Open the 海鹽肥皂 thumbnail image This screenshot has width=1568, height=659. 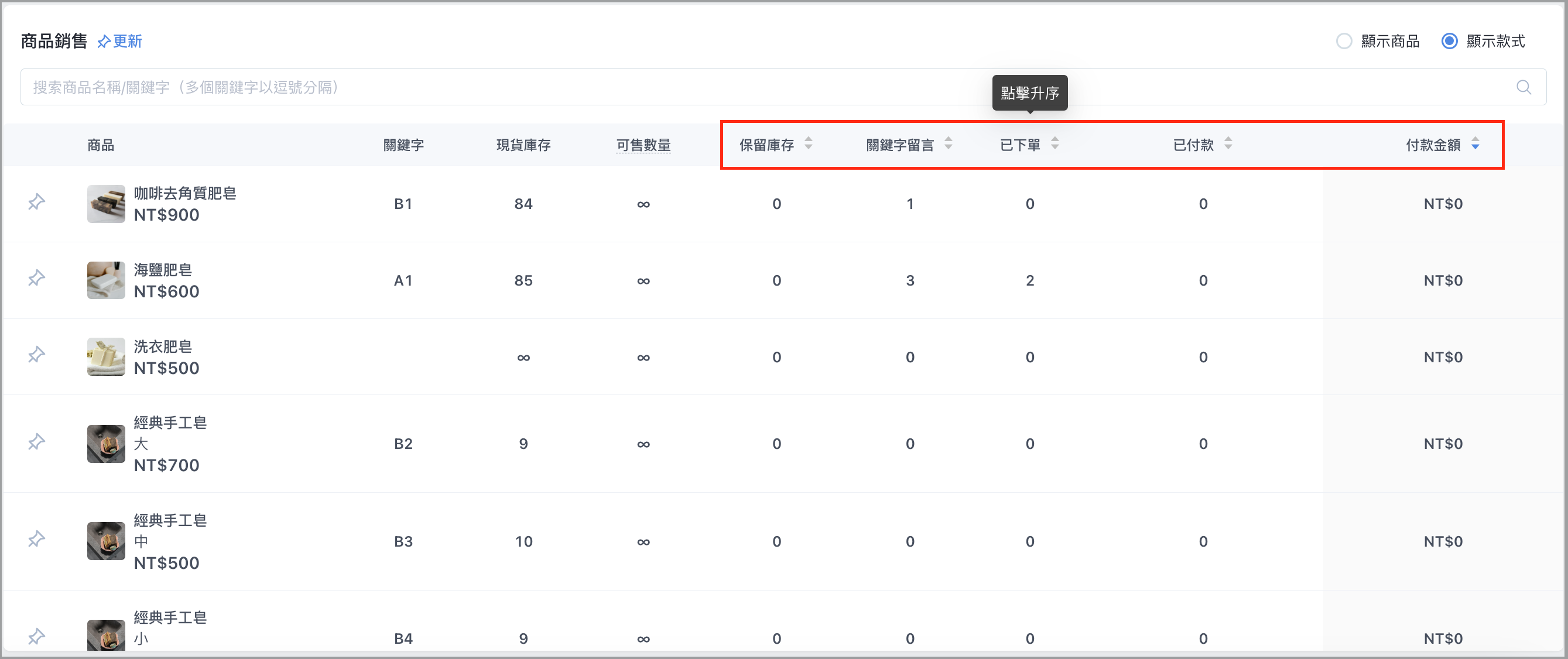[106, 280]
